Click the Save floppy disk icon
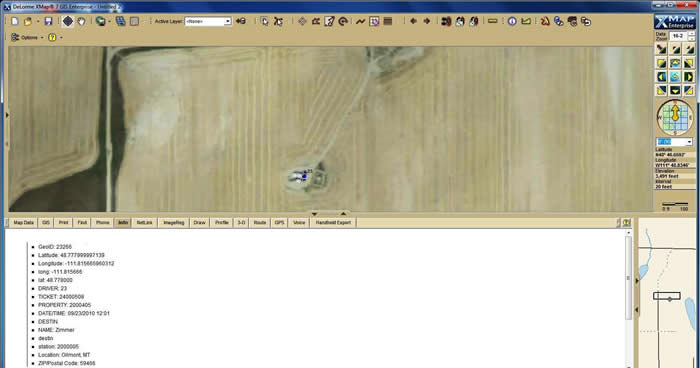The height and width of the screenshot is (368, 700). 48,21
